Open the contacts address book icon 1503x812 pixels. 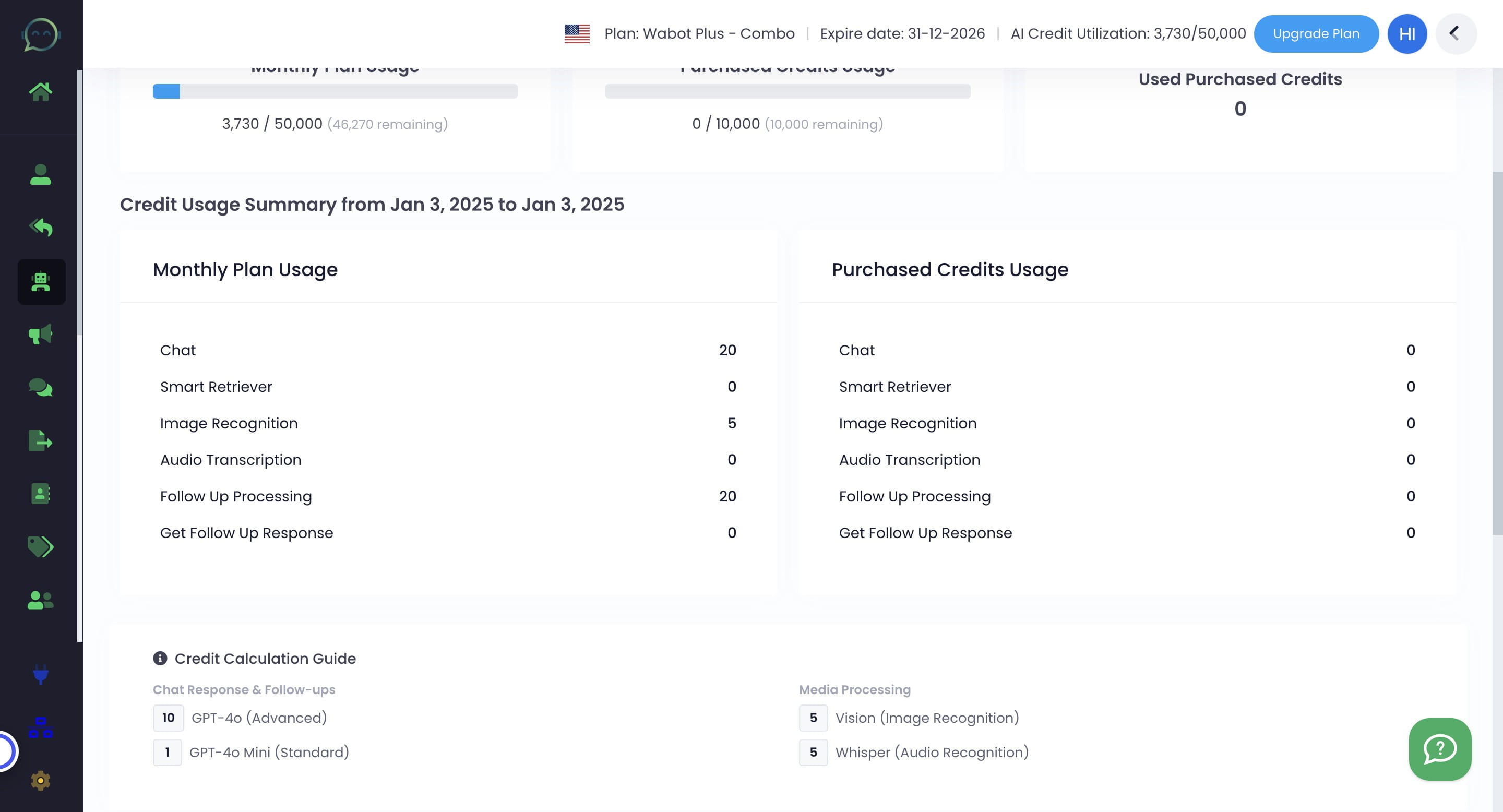click(x=40, y=494)
